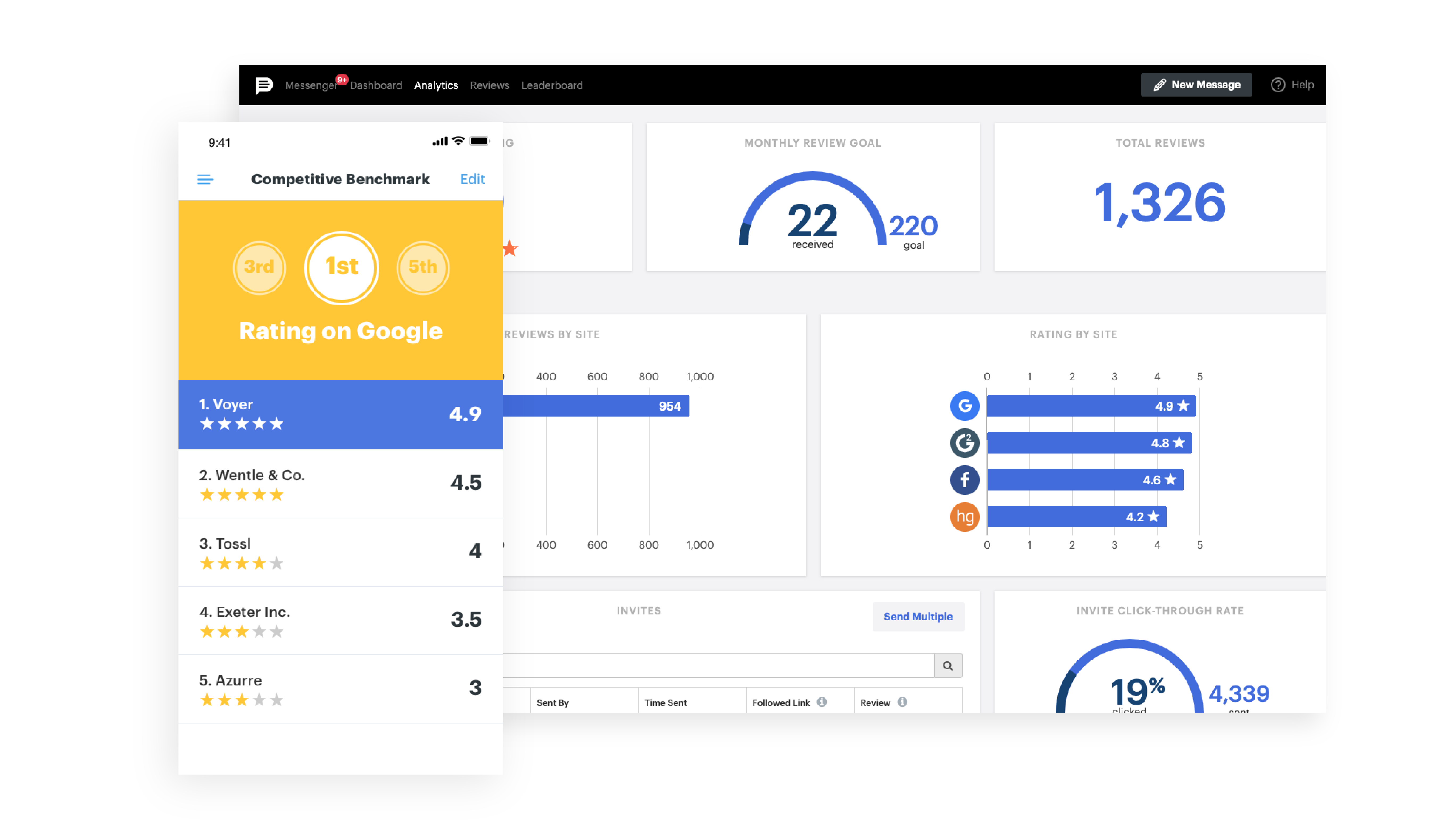Screen dimensions: 1451x840
Task: Select the 4. Exeter Inc. row
Action: (341, 621)
